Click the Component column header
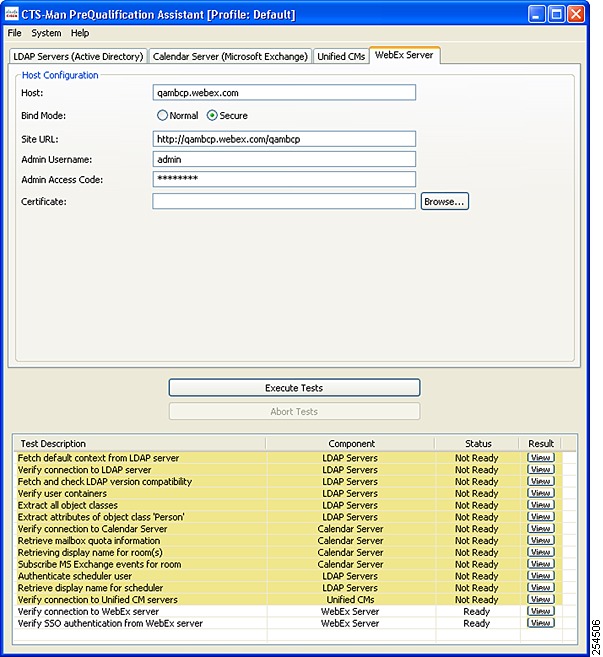Image resolution: width=603 pixels, height=657 pixels. [351, 443]
